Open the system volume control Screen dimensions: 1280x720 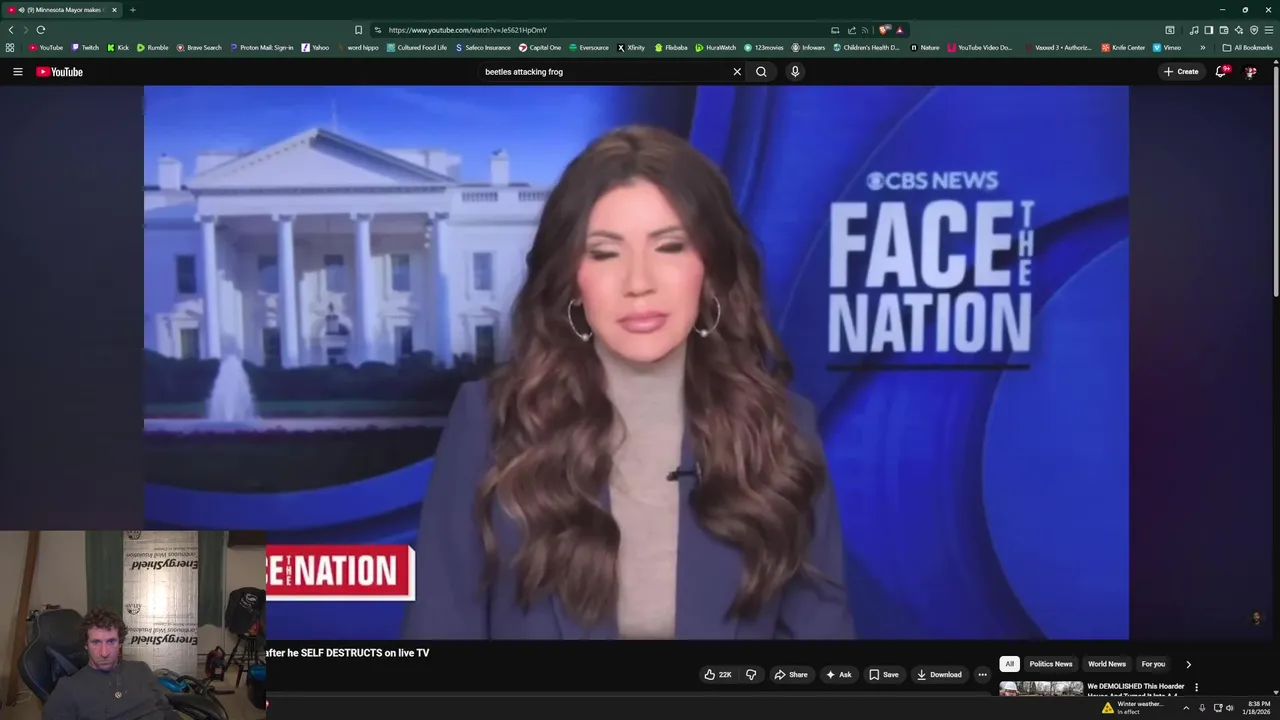[1230, 708]
